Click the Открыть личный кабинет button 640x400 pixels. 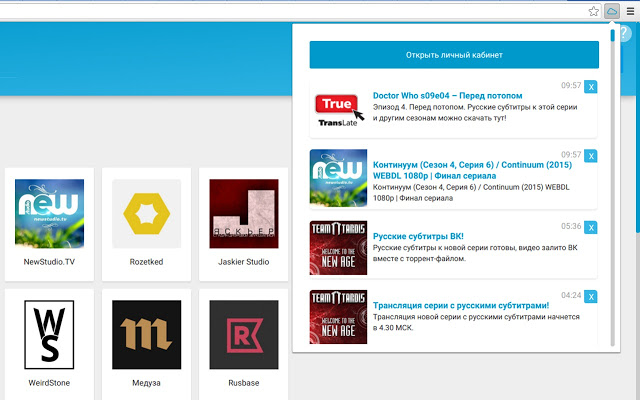[453, 54]
